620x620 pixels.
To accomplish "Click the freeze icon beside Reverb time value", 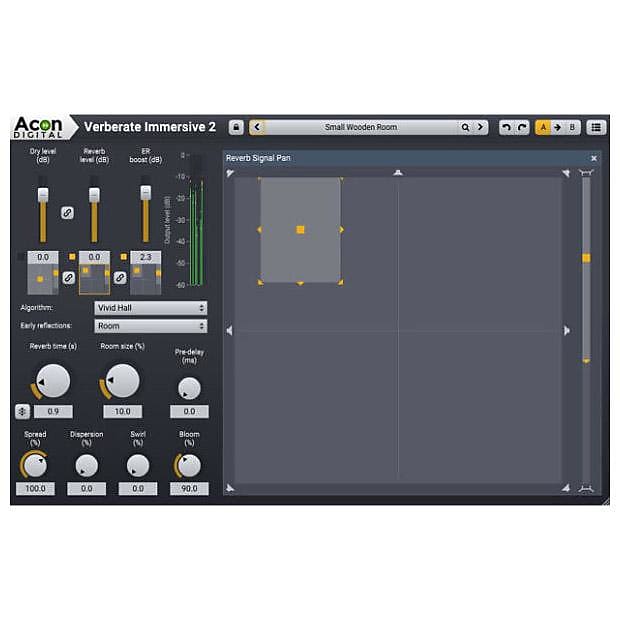I will (22, 412).
